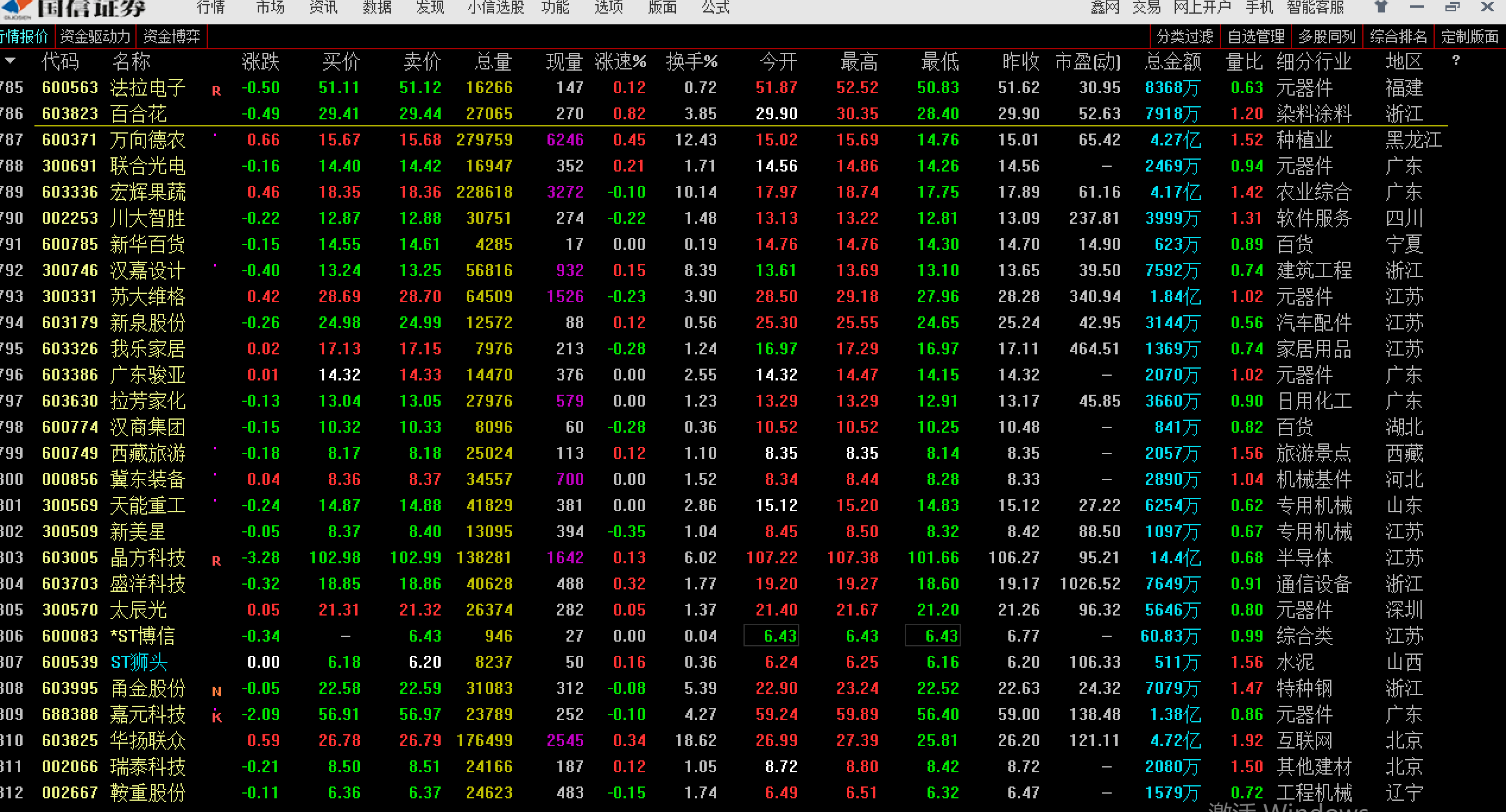Open the dropdown arrow left of 代码 header
The image size is (1506, 812).
coord(10,61)
